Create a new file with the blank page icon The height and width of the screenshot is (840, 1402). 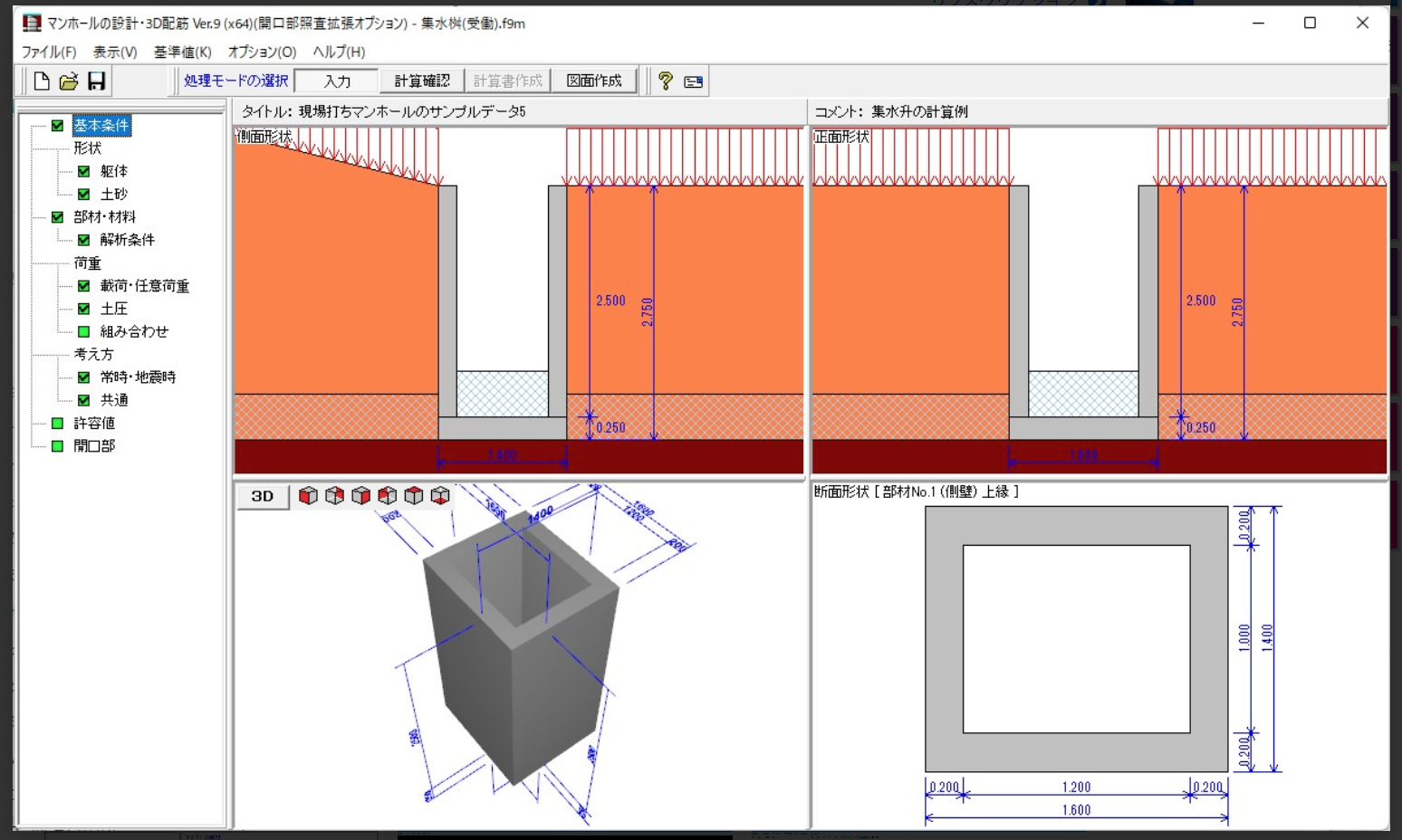[x=42, y=81]
